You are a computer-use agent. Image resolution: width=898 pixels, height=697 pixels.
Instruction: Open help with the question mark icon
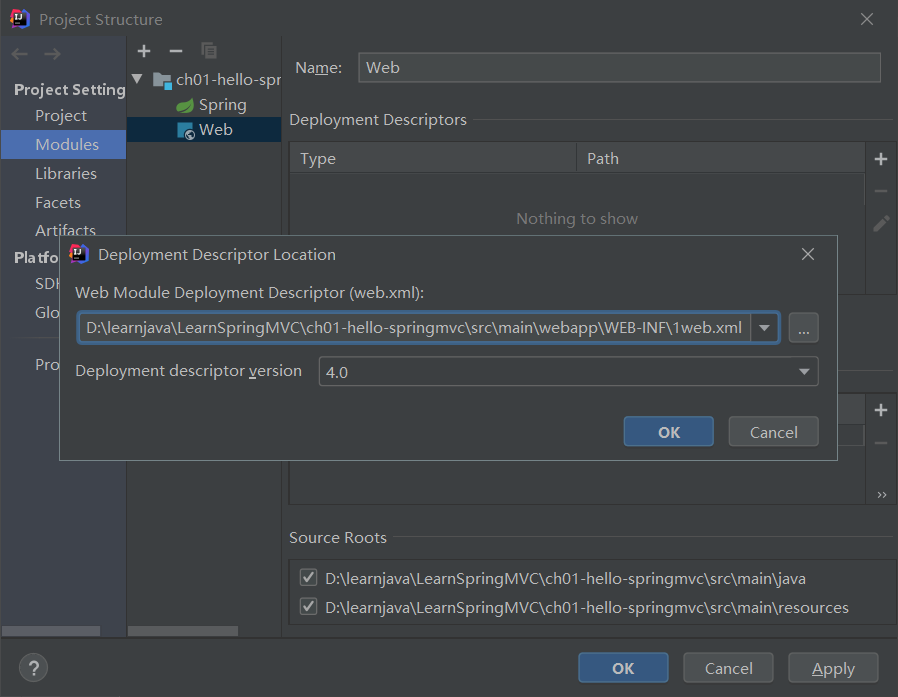coord(34,668)
